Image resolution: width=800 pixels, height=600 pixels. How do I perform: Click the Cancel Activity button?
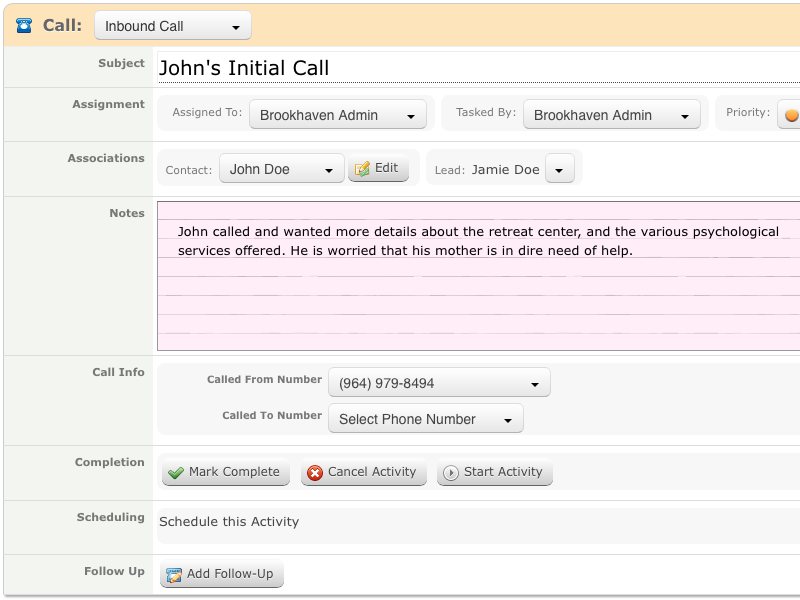[363, 472]
